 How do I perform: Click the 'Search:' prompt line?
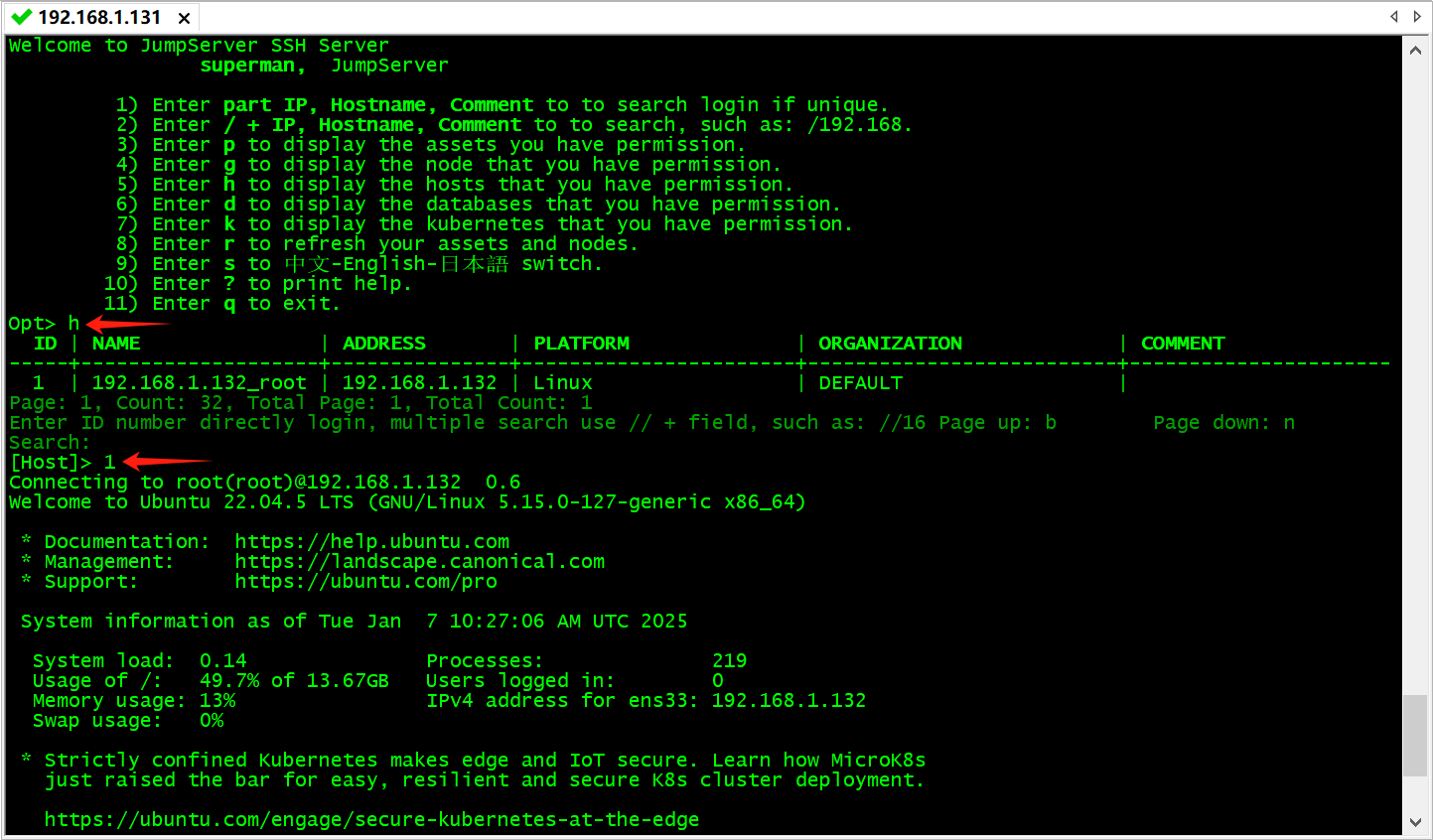[x=50, y=442]
